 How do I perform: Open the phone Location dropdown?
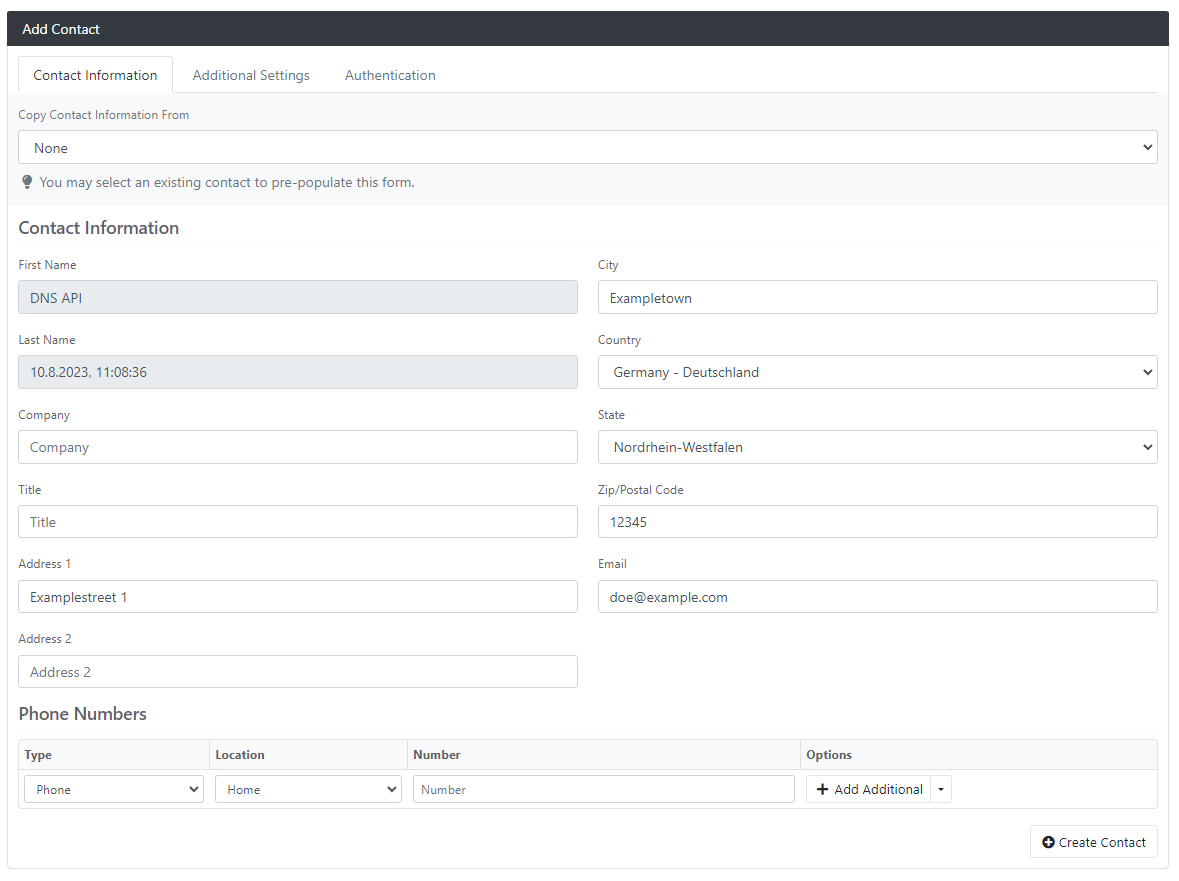click(x=308, y=789)
